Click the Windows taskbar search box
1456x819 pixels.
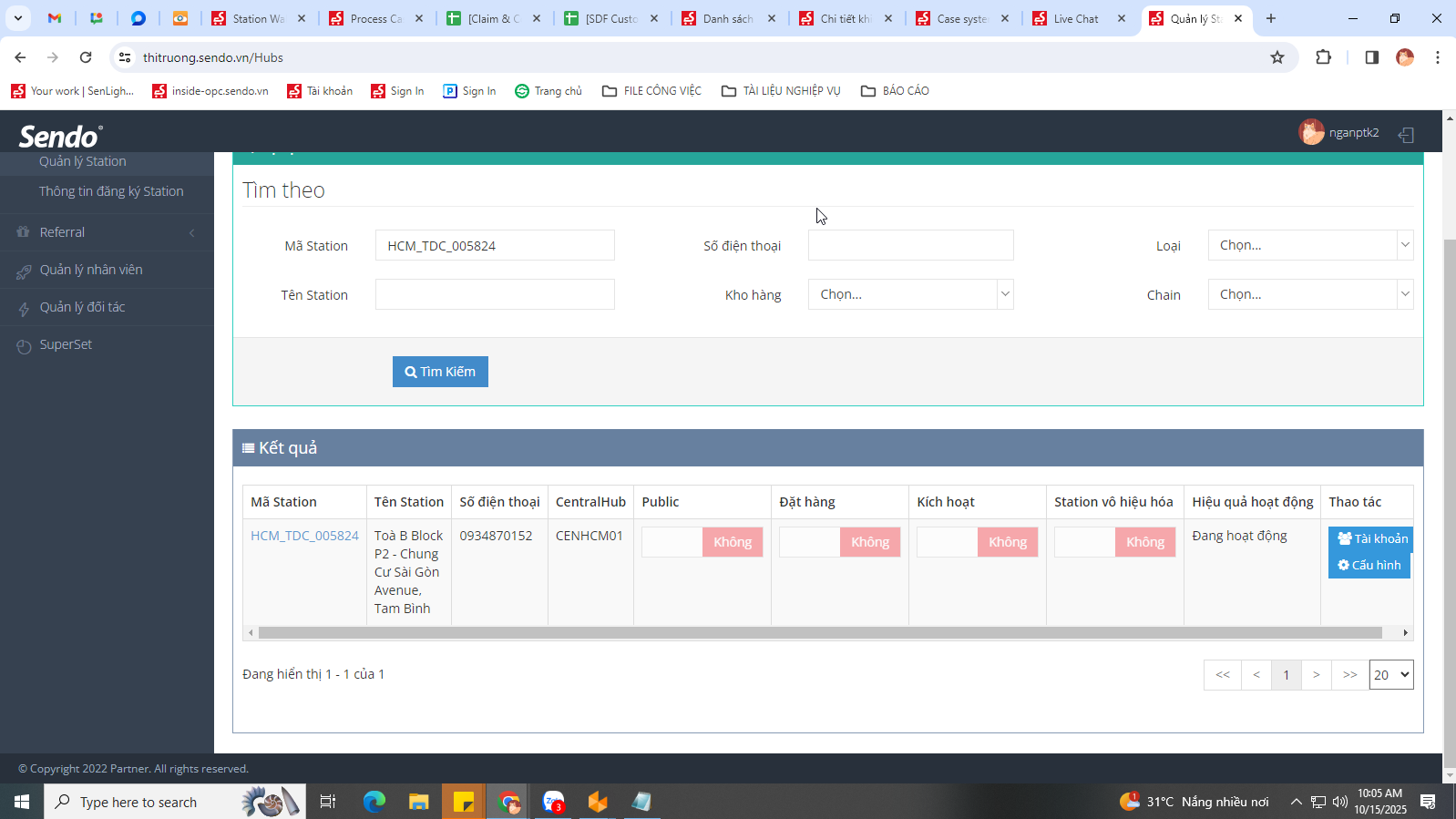click(175, 802)
